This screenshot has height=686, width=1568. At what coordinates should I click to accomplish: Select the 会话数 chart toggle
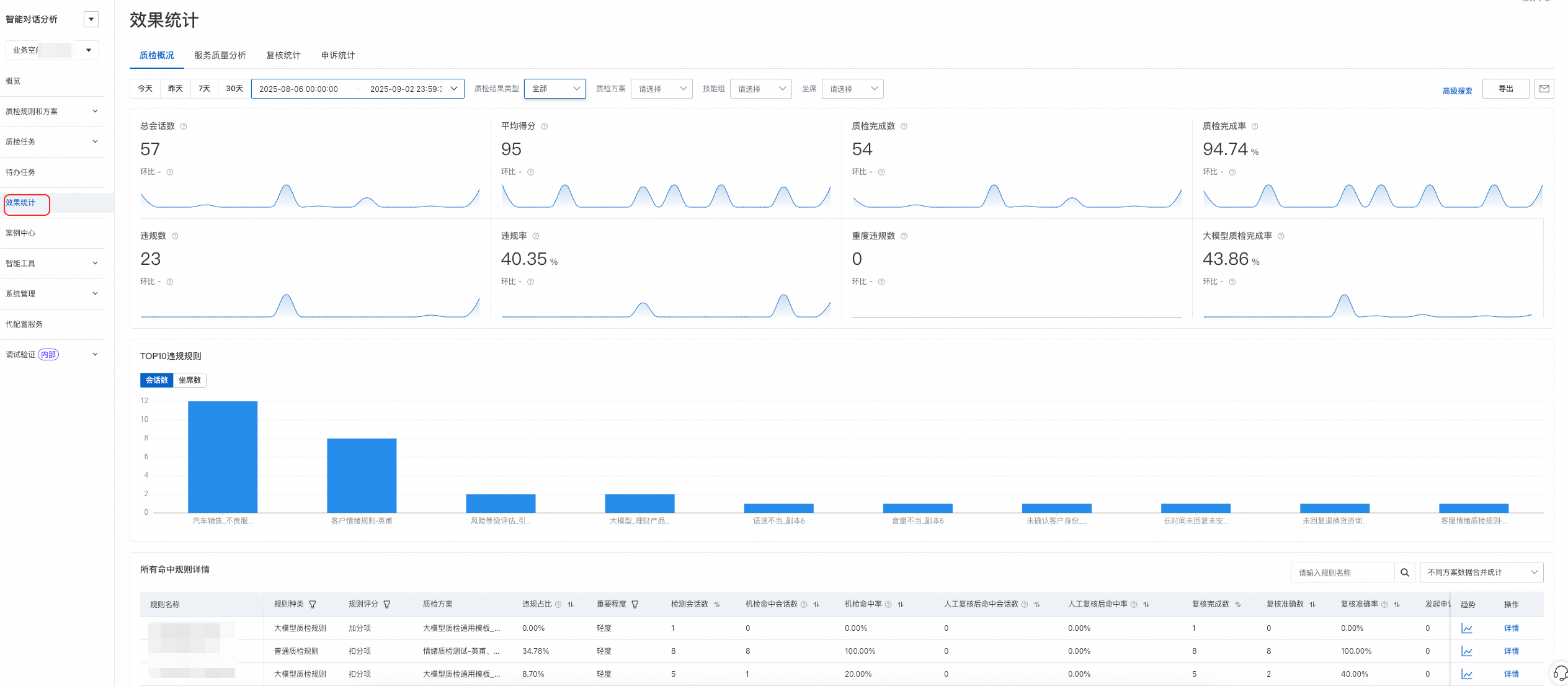[157, 380]
